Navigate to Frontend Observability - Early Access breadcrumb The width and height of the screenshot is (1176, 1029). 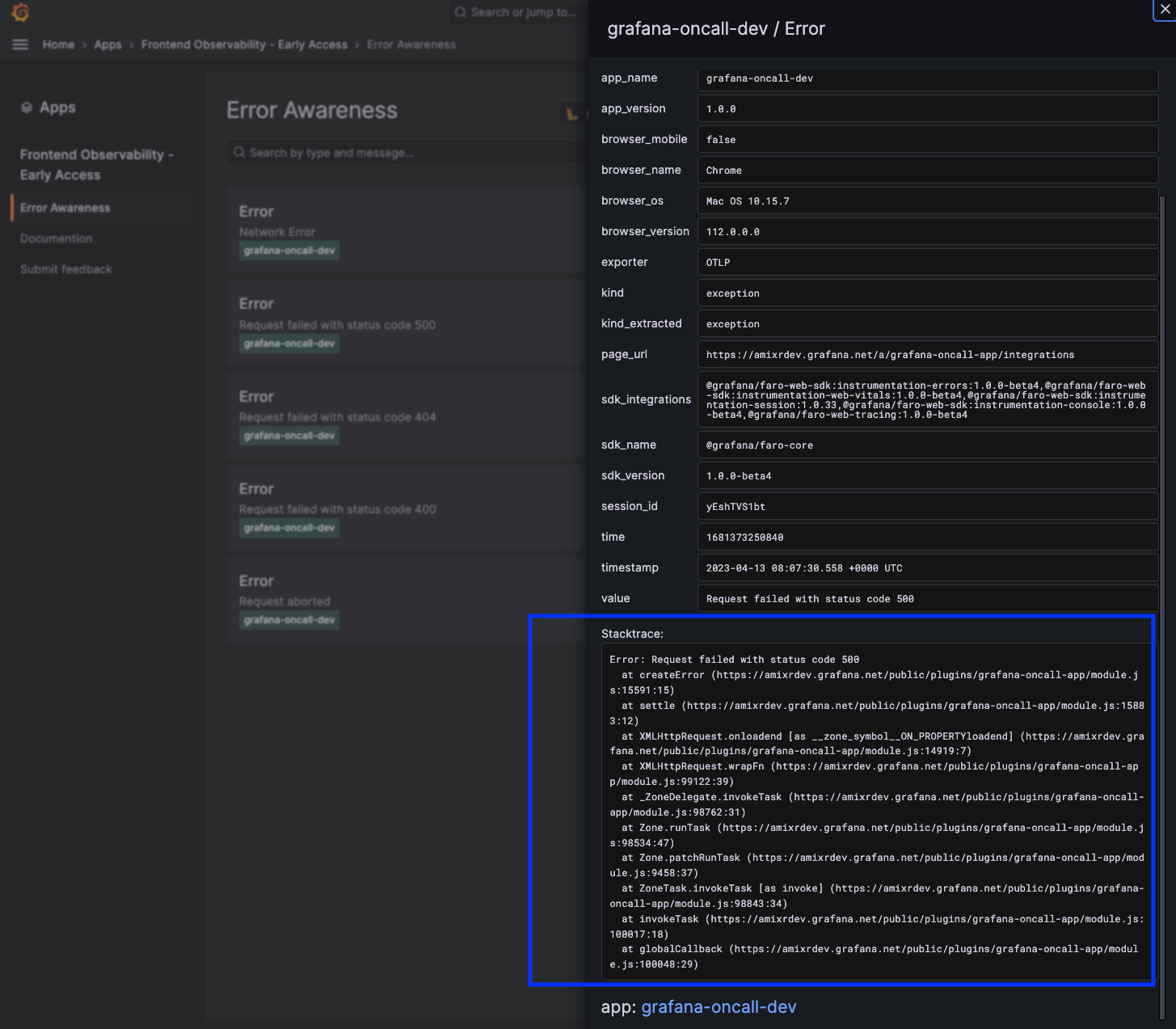(x=244, y=44)
